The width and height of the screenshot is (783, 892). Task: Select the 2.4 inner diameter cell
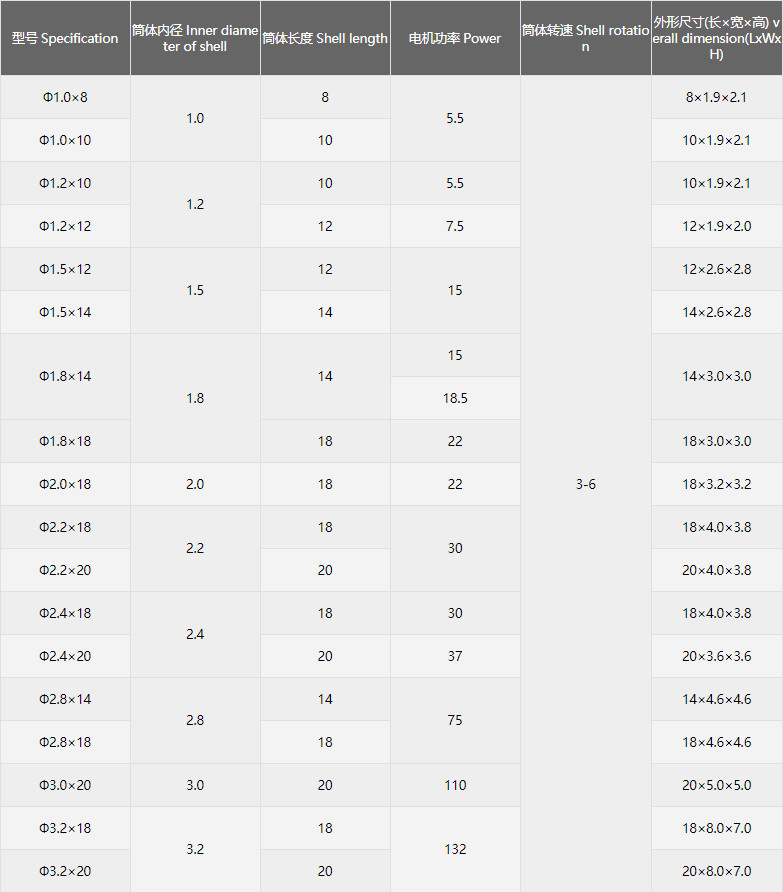pos(195,634)
